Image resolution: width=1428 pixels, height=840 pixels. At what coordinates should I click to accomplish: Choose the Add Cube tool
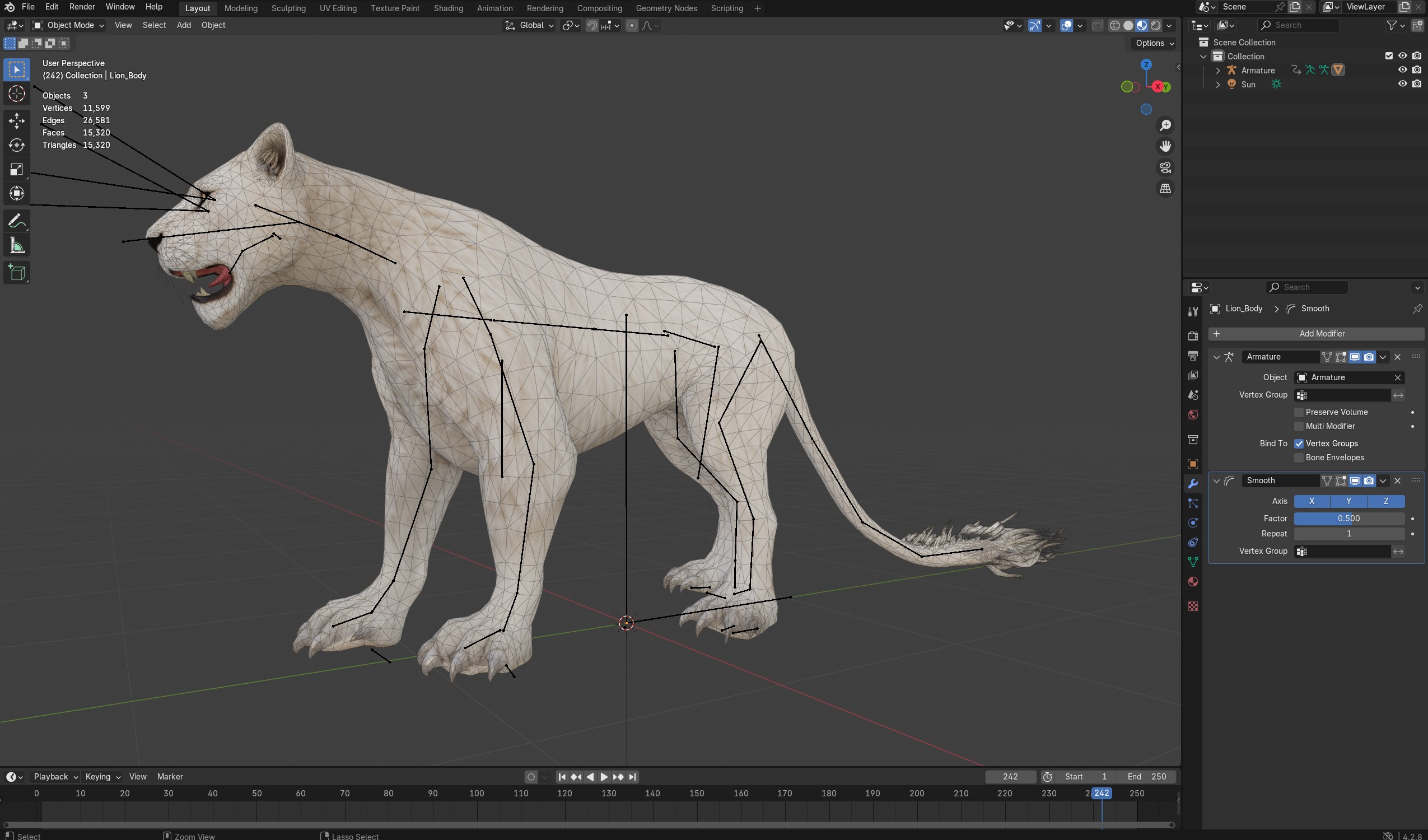[16, 273]
